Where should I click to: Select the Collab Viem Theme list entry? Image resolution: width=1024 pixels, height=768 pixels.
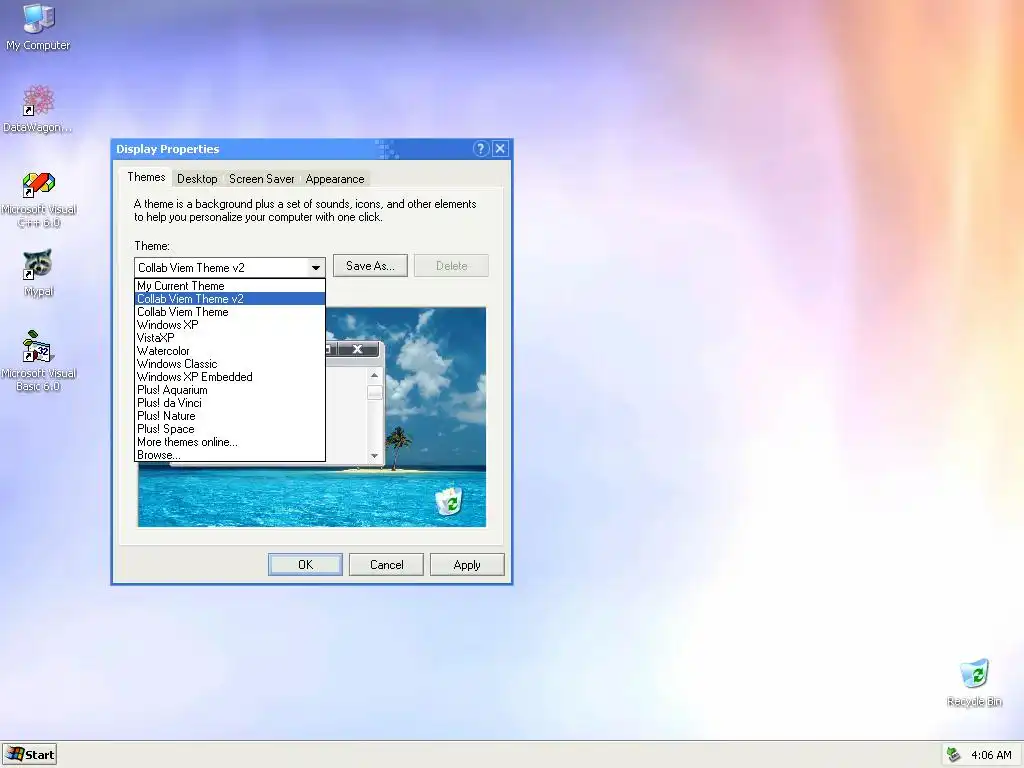(230, 312)
